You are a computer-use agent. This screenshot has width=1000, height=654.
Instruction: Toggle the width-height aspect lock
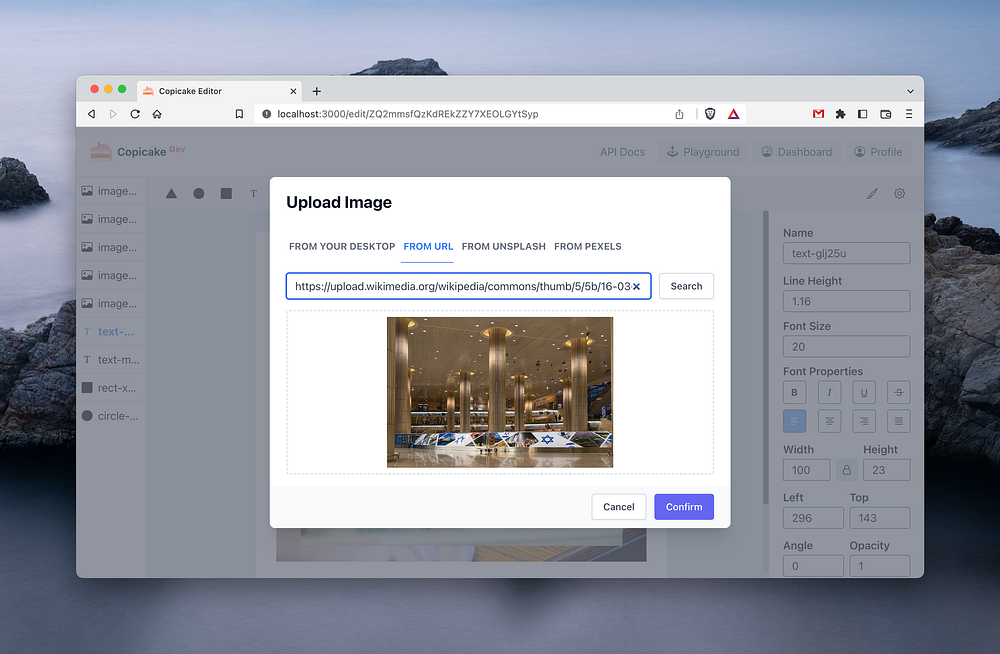pos(846,470)
